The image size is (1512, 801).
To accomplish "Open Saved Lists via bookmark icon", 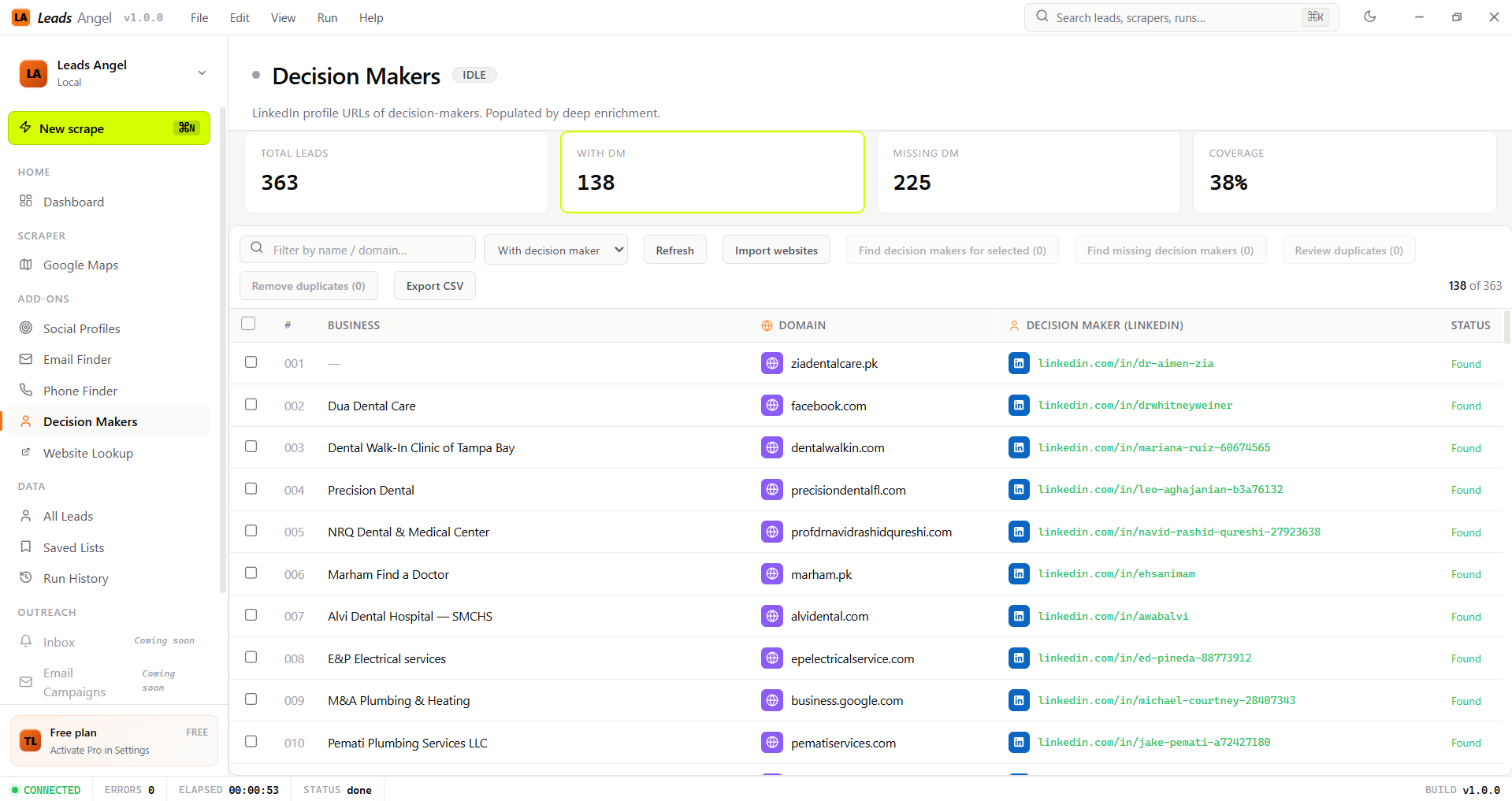I will tap(26, 547).
